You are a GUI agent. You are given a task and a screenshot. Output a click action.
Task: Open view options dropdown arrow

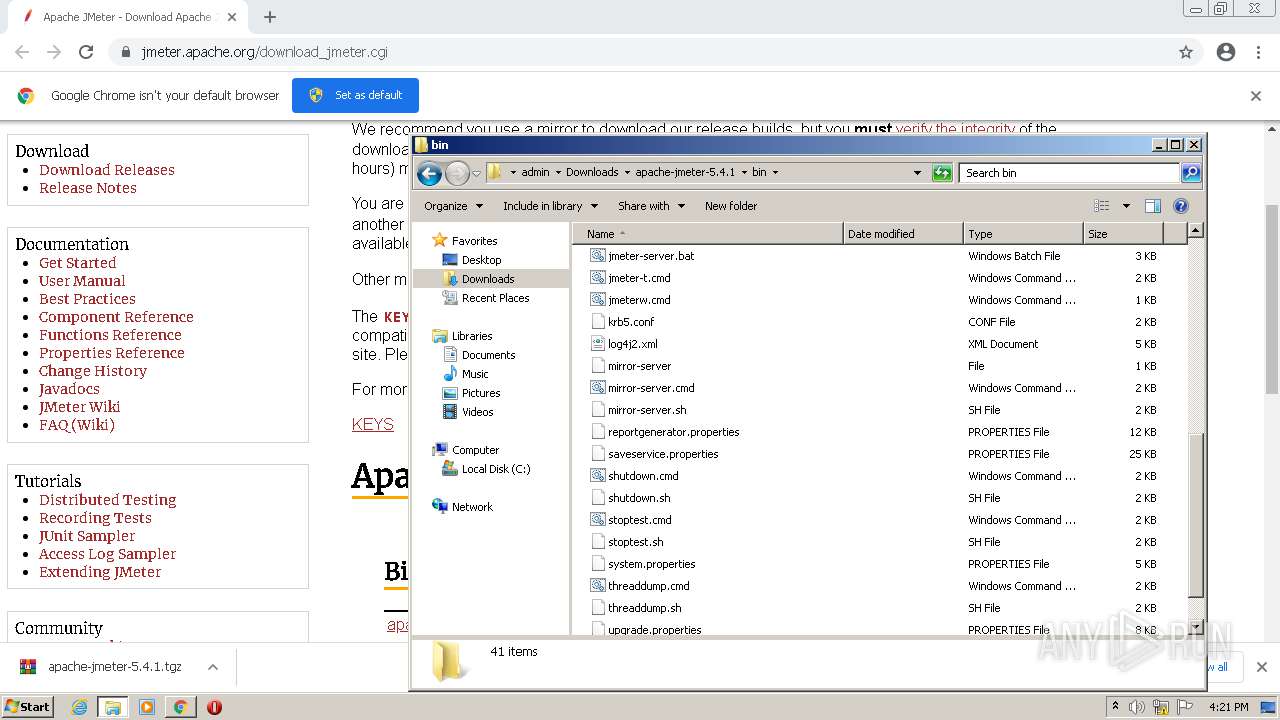point(1126,206)
